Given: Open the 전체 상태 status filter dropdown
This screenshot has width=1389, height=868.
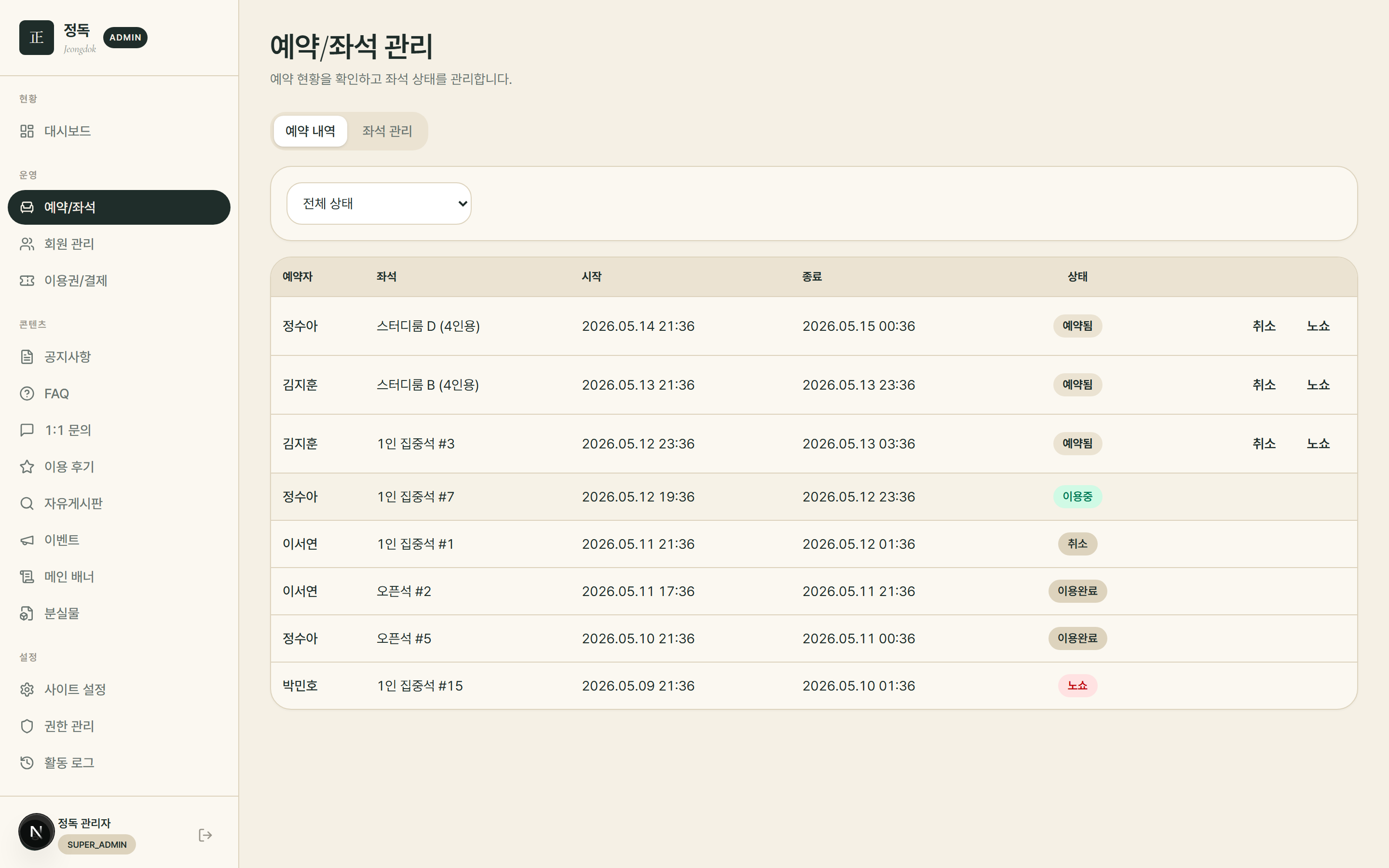Looking at the screenshot, I should [x=379, y=203].
